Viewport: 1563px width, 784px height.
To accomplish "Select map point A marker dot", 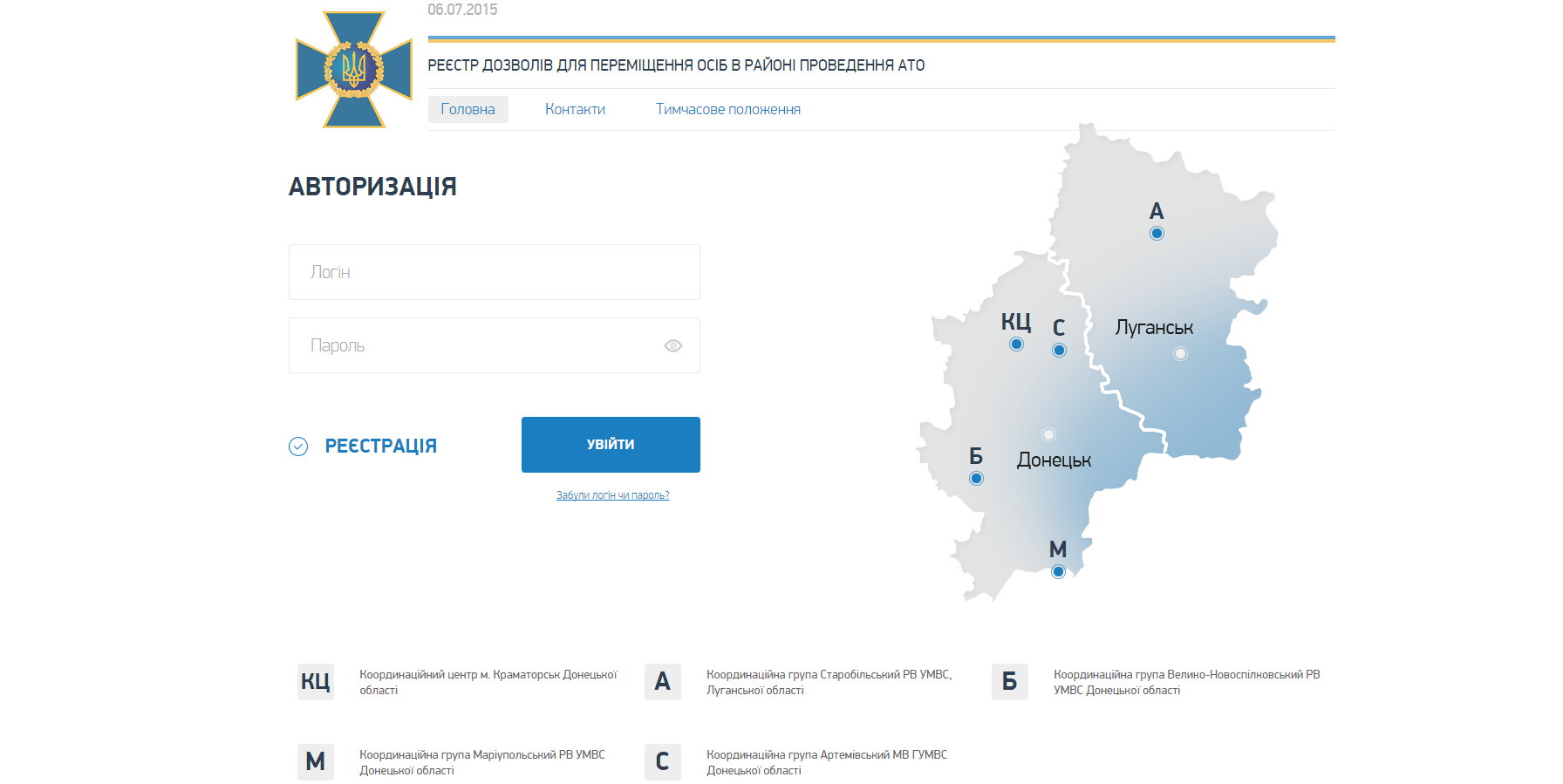I will pyautogui.click(x=1157, y=234).
